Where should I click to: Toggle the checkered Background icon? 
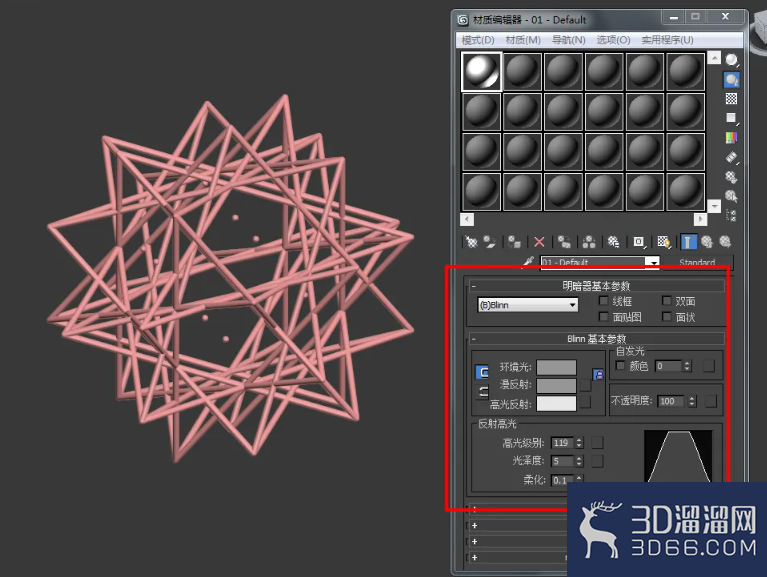point(731,99)
